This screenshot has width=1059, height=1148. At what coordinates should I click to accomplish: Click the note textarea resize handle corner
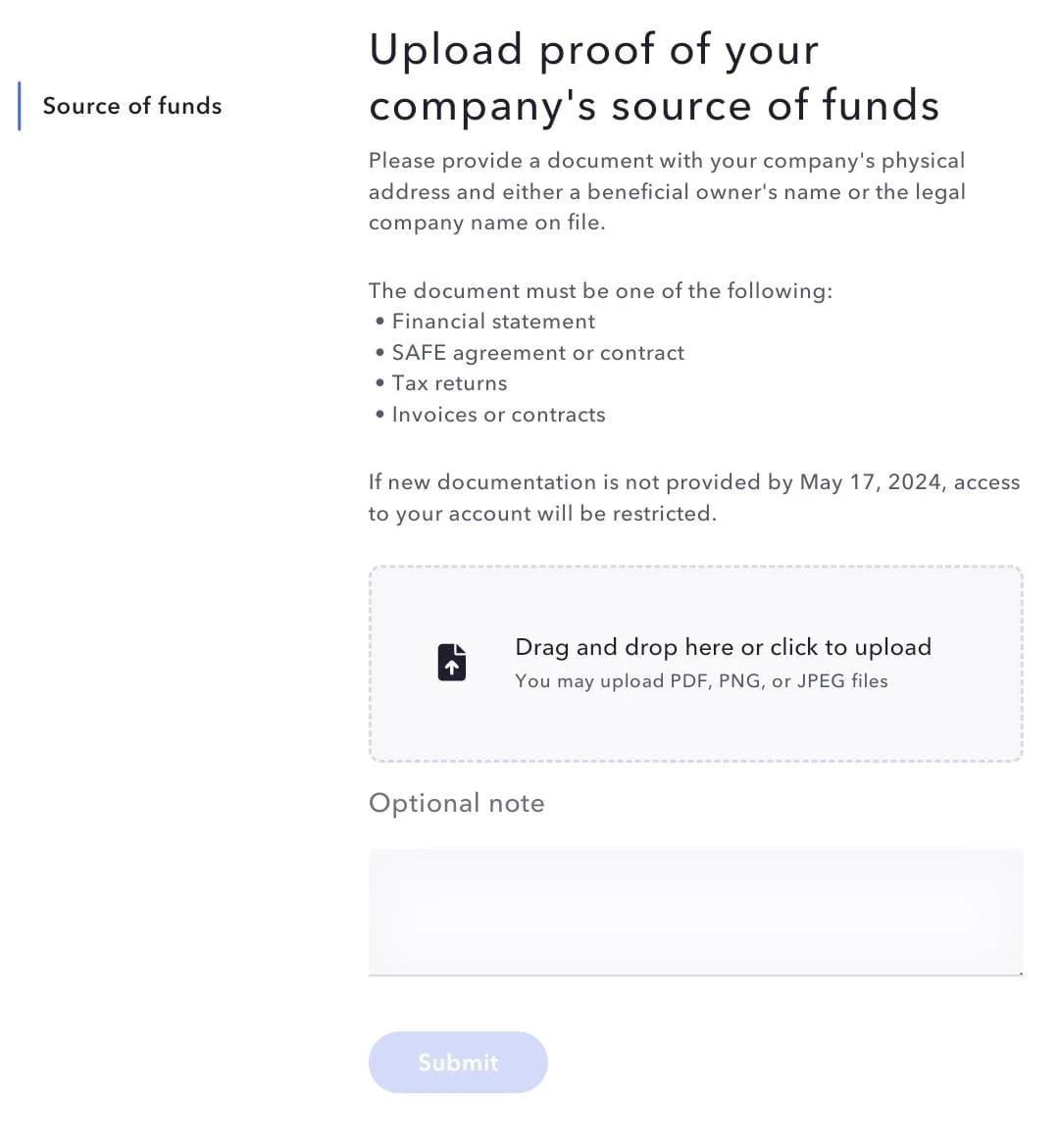pos(1020,973)
